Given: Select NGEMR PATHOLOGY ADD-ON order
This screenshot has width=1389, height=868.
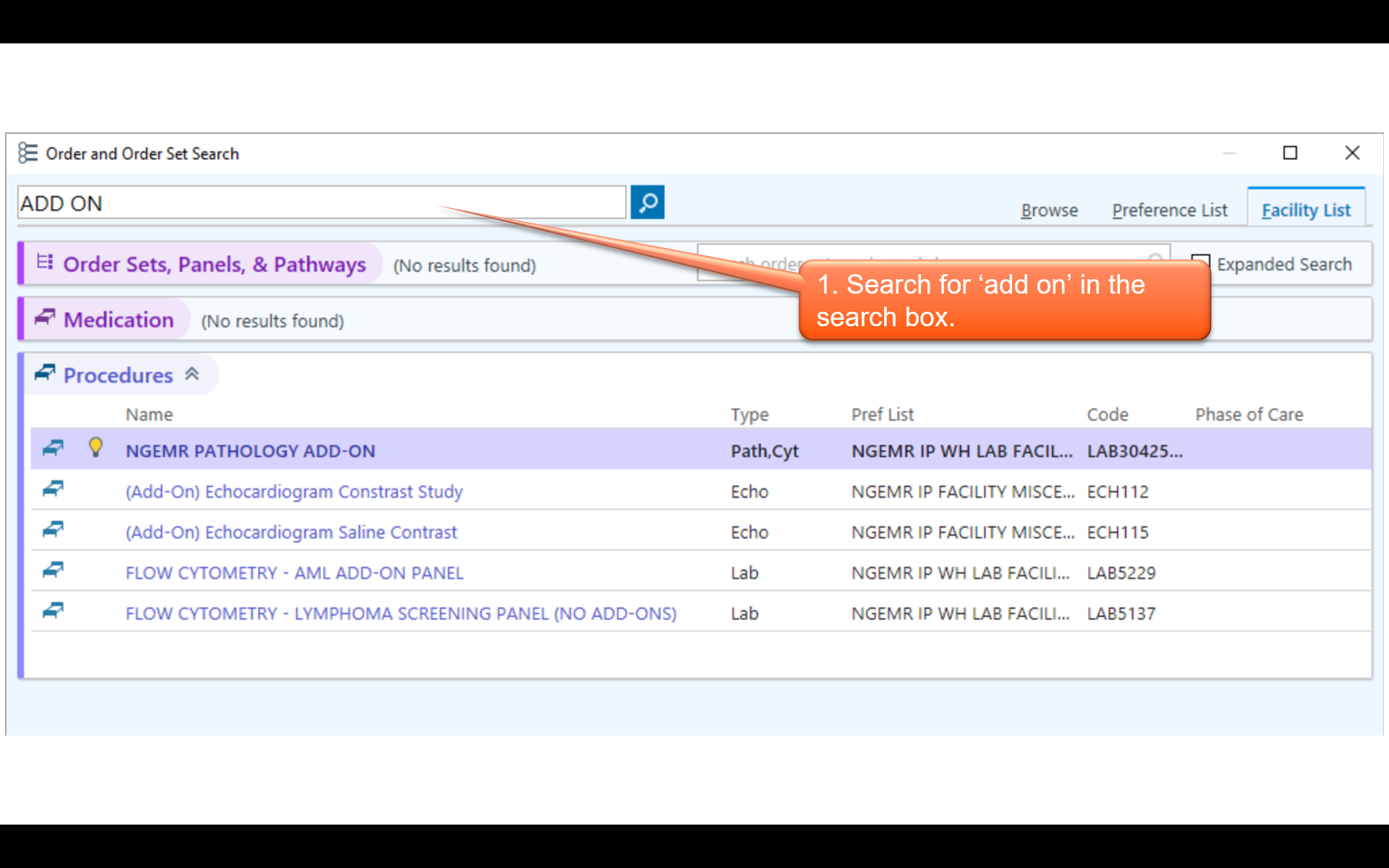Looking at the screenshot, I should click(x=250, y=451).
